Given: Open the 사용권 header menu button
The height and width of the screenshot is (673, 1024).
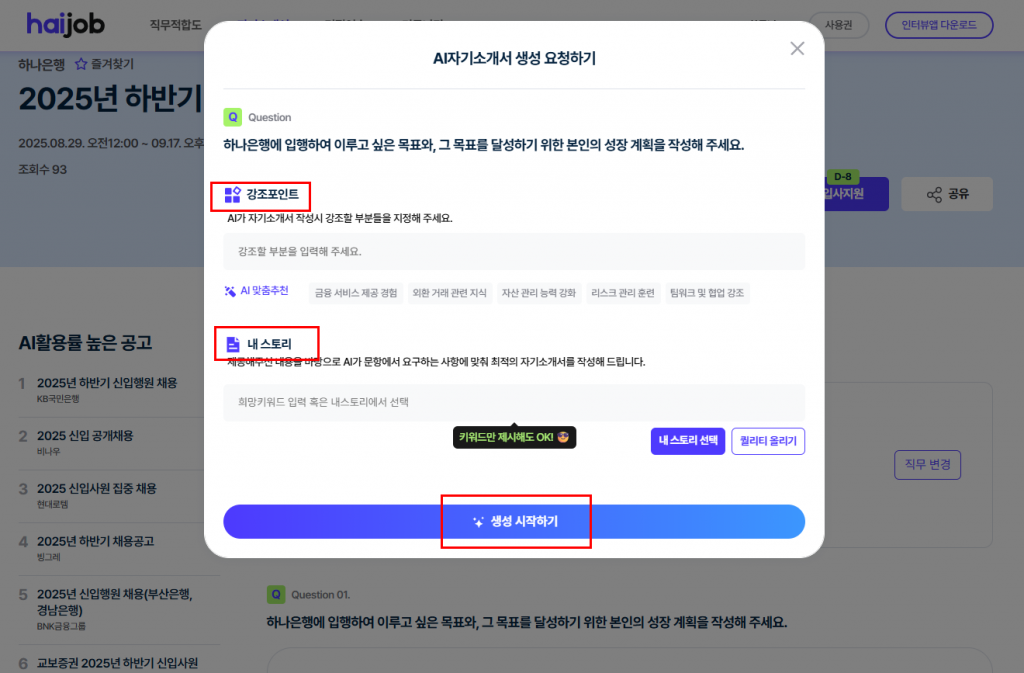Looking at the screenshot, I should (839, 25).
